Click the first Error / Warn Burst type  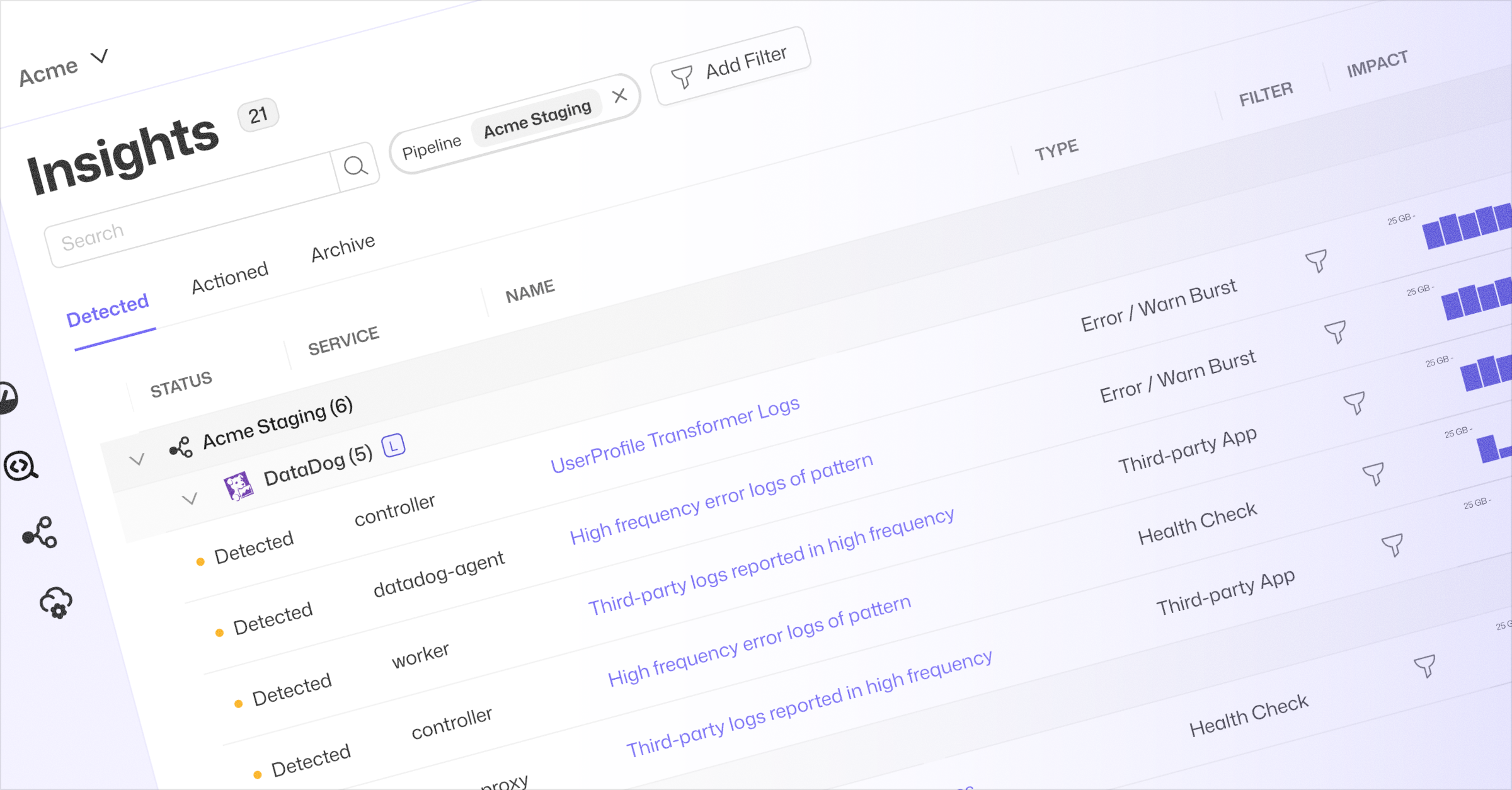pos(1159,306)
